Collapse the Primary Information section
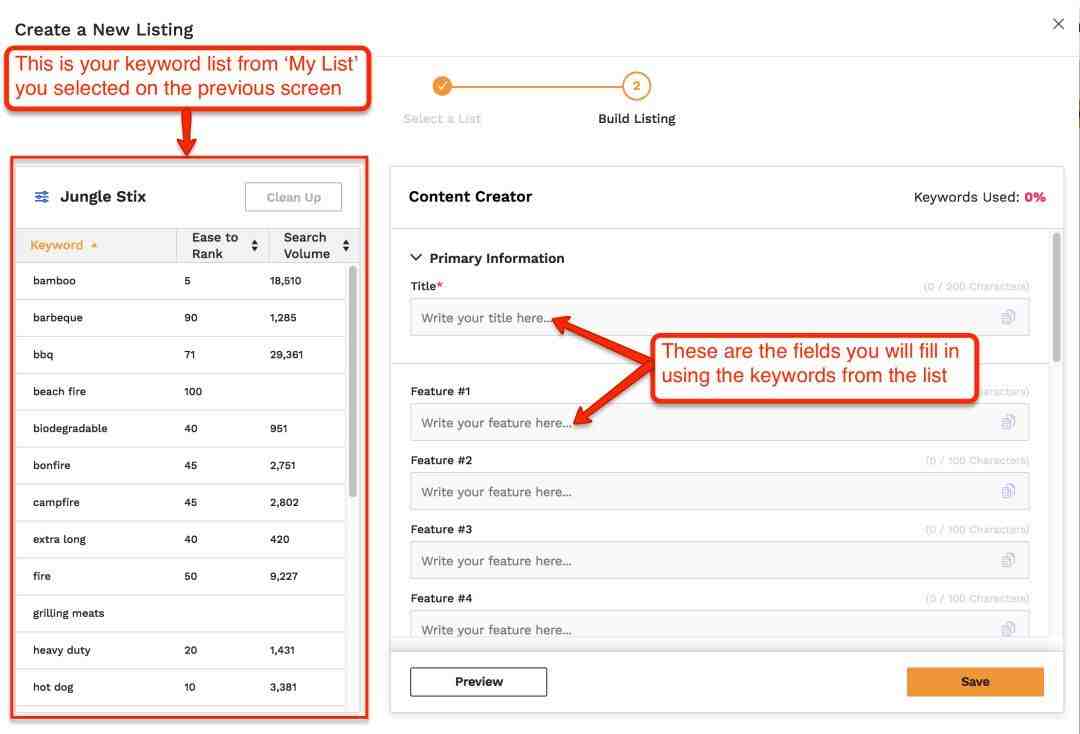The width and height of the screenshot is (1080, 734). [417, 258]
